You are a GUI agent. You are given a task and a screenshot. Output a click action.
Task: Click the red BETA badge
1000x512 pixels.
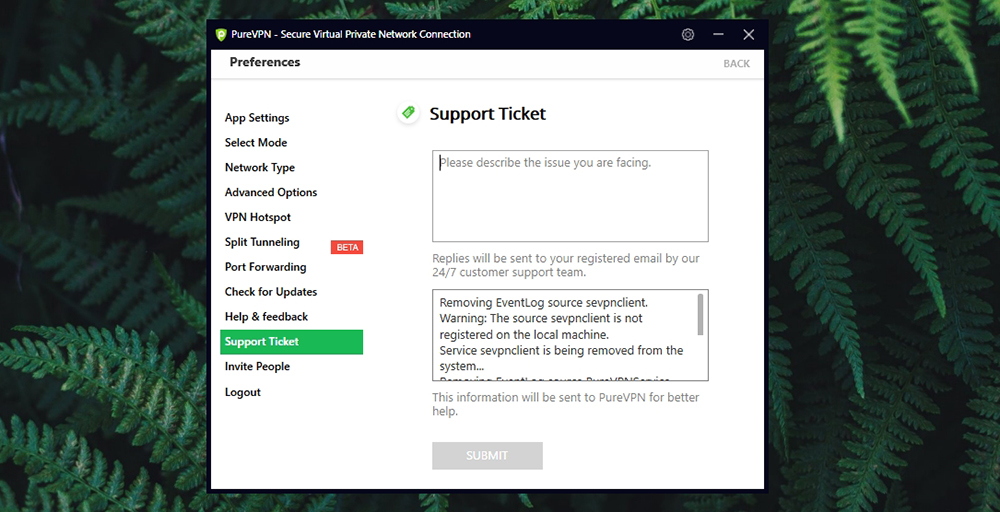click(347, 247)
